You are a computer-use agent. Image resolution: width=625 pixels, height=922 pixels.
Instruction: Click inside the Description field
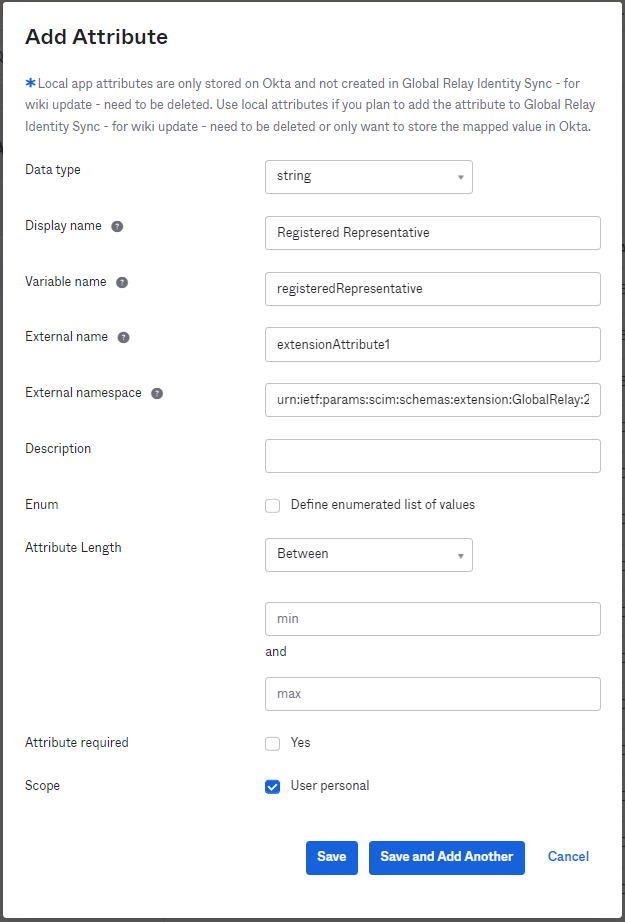(432, 455)
